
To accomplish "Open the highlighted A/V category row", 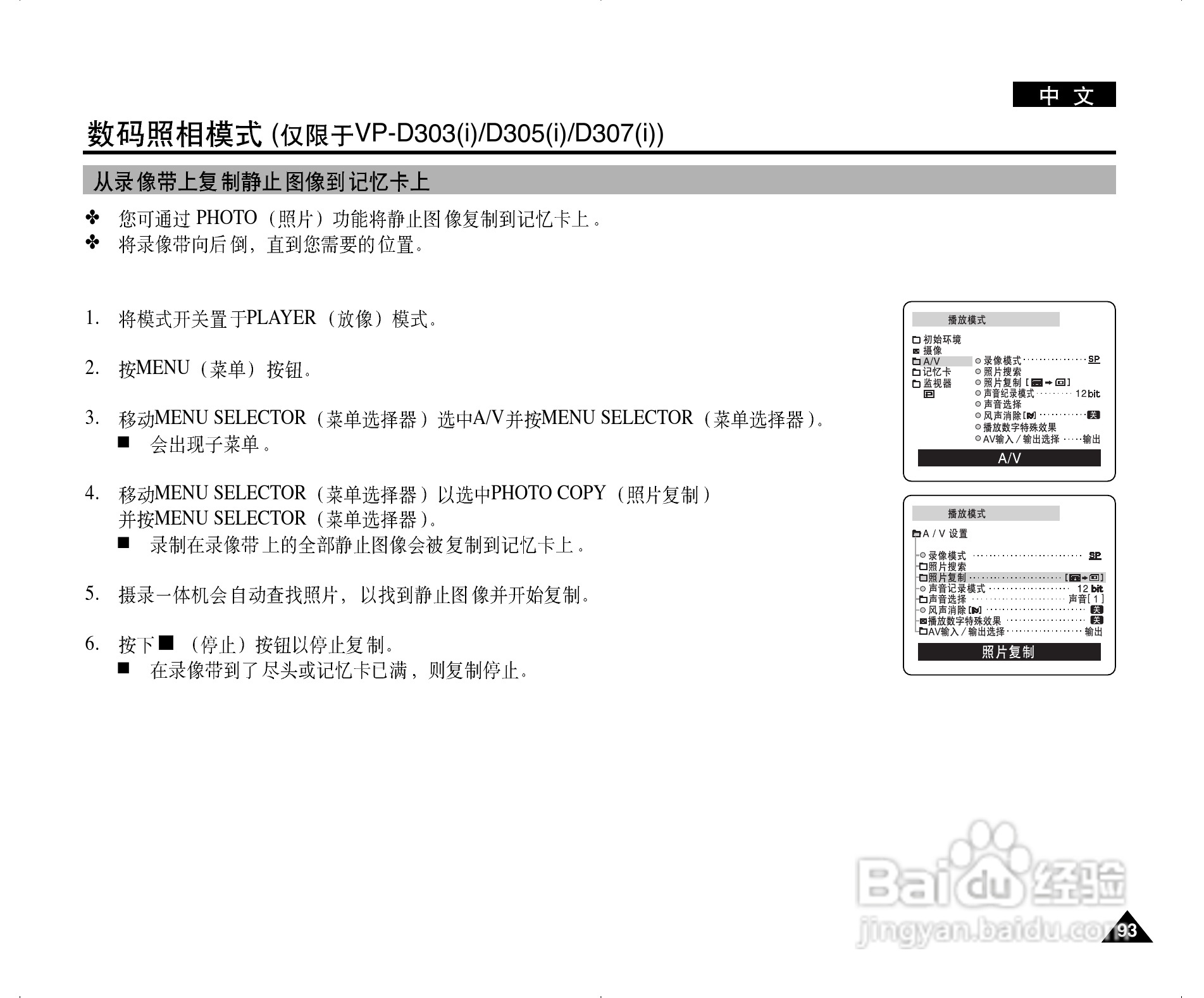I will (946, 361).
